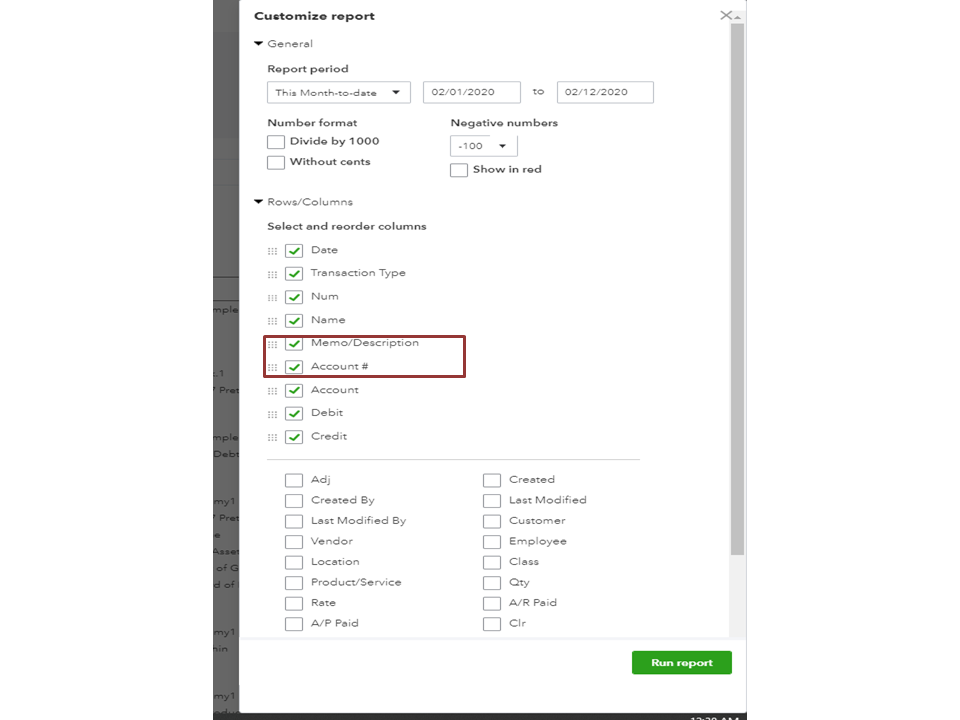This screenshot has width=960, height=720.
Task: Enable the Divide by 1000 checkbox
Action: click(x=276, y=142)
